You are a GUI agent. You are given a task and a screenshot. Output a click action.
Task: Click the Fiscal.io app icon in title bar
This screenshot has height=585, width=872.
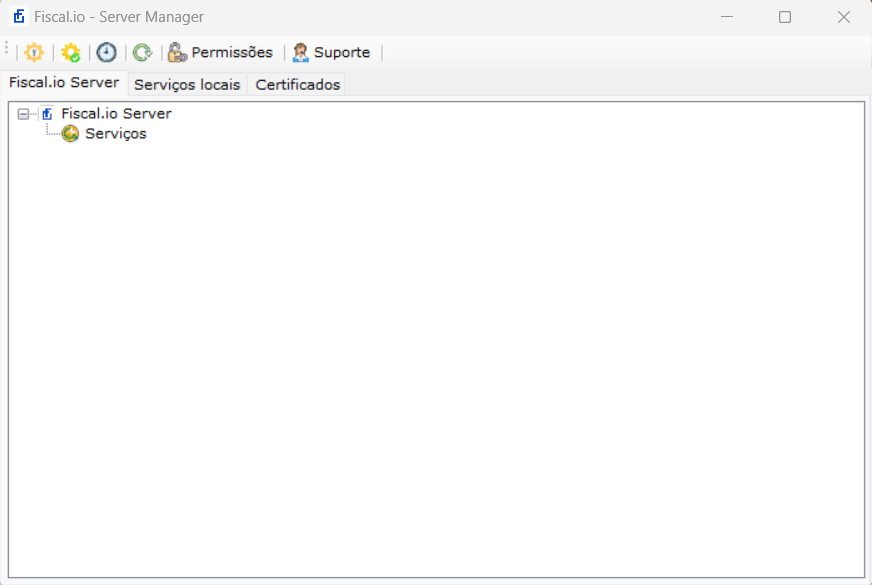pos(19,17)
